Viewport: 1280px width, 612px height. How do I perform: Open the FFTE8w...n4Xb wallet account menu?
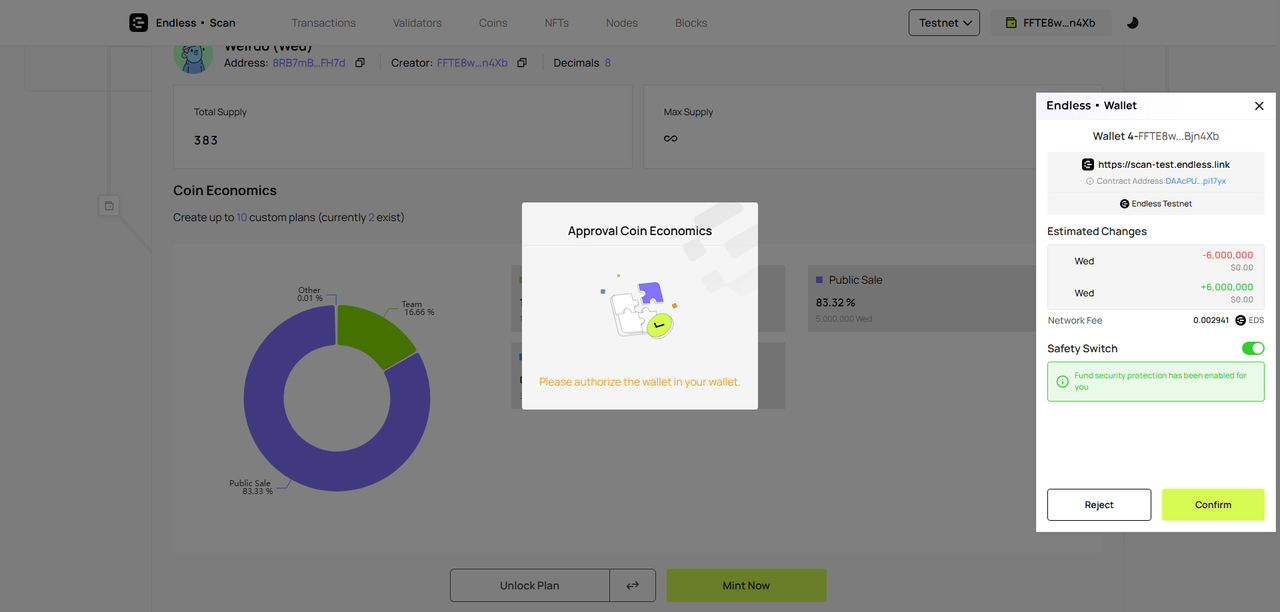1050,23
